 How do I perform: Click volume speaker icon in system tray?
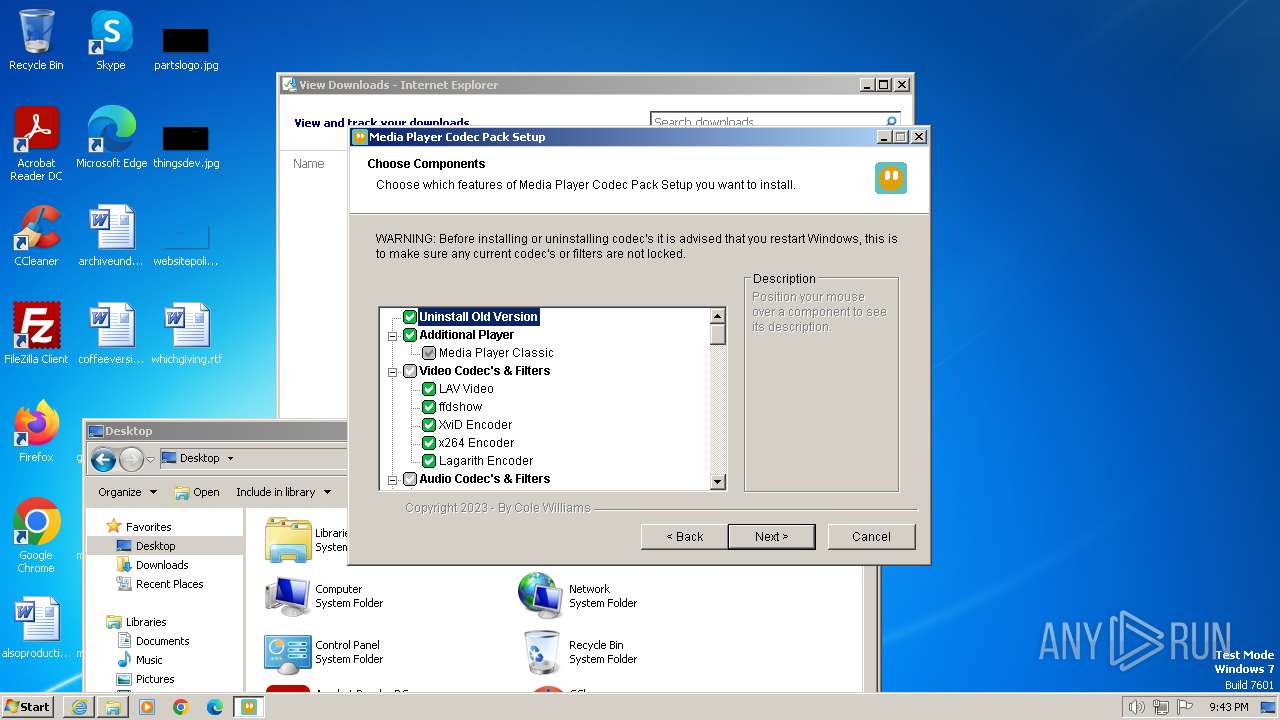pyautogui.click(x=1136, y=707)
